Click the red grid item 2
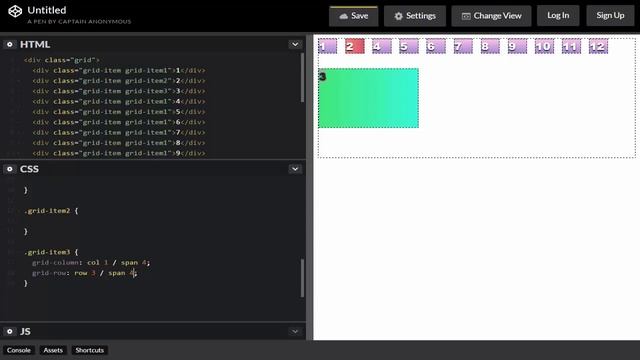The width and height of the screenshot is (640, 360). 355,46
